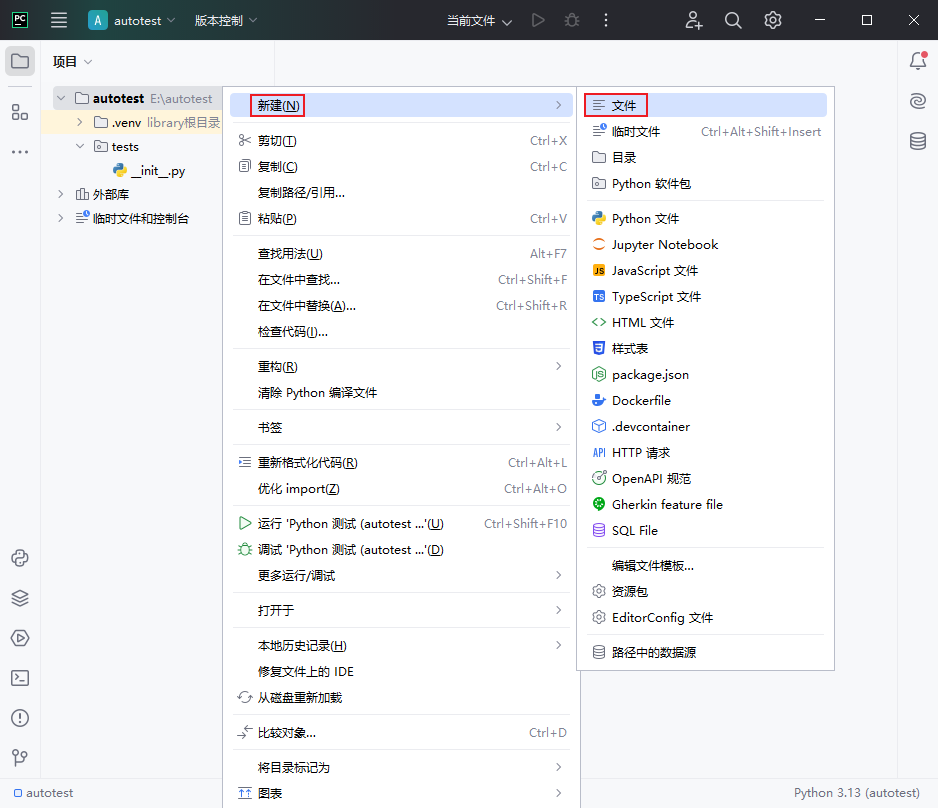Expand the 外部库 tree node

coord(61,194)
